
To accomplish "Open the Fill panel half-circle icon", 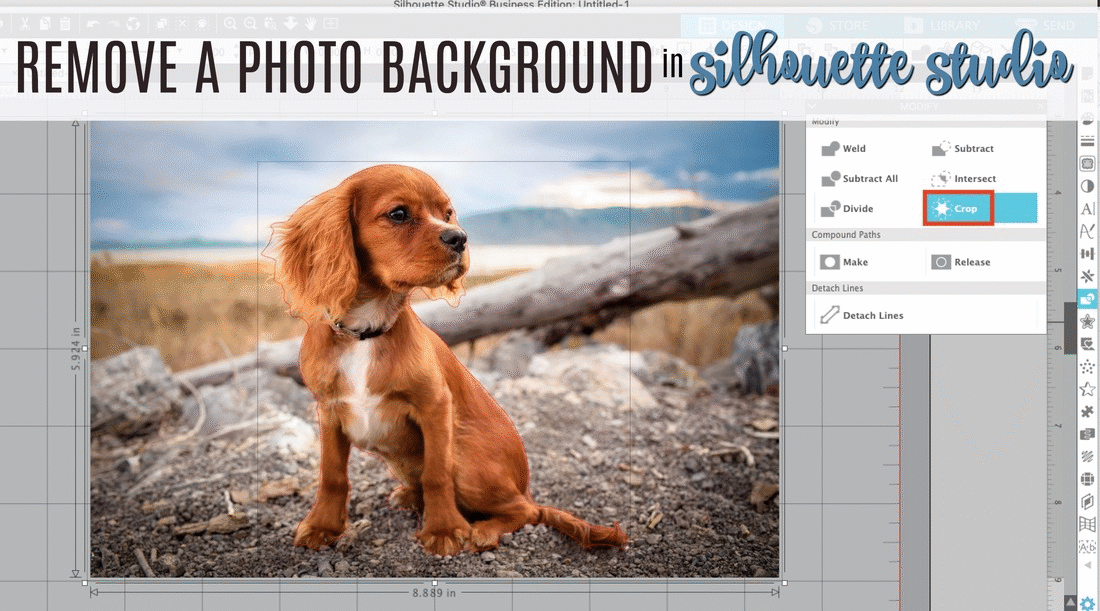I will point(1087,186).
